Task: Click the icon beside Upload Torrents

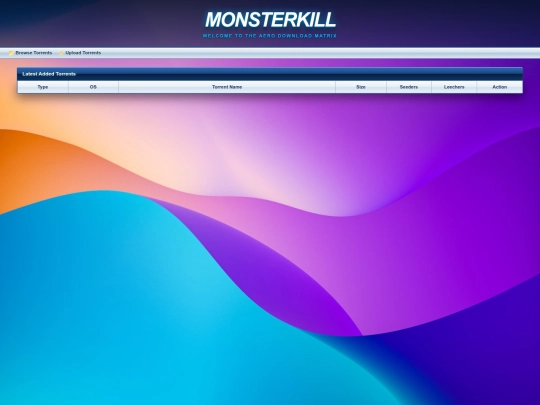Action: (x=61, y=53)
